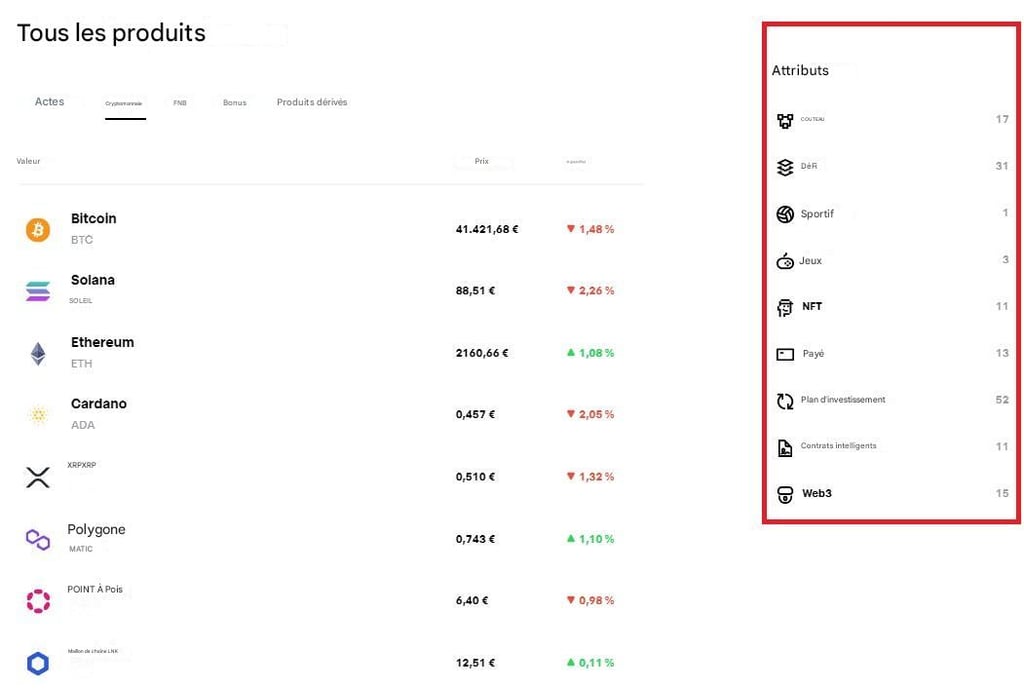Select the Polygone logo icon
Viewport: 1024px width, 692px height.
(38, 538)
